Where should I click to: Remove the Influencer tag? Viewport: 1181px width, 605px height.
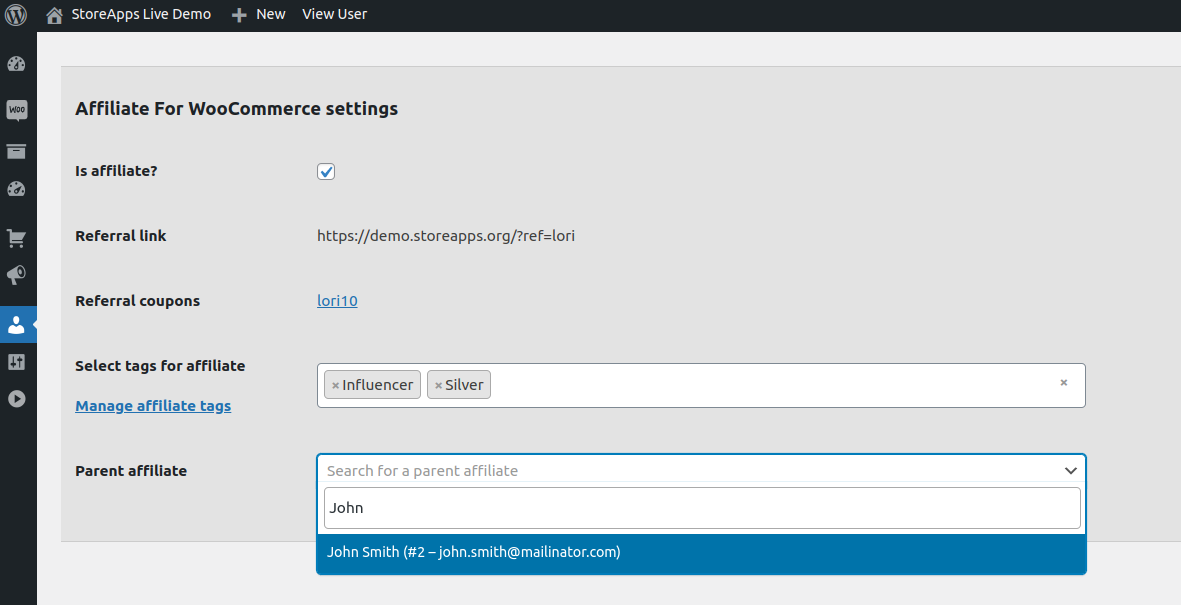[334, 384]
